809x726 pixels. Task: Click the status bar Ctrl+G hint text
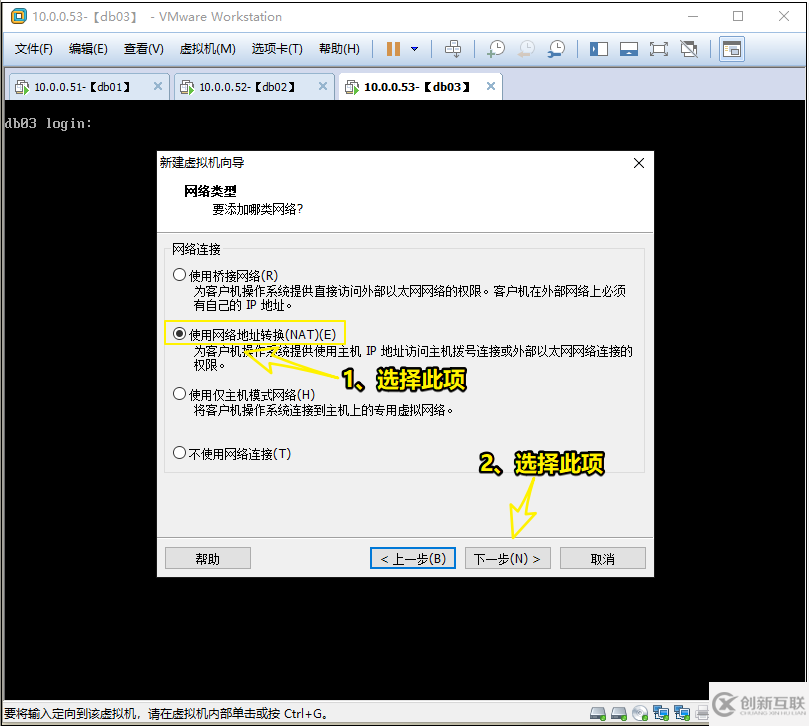(x=165, y=714)
